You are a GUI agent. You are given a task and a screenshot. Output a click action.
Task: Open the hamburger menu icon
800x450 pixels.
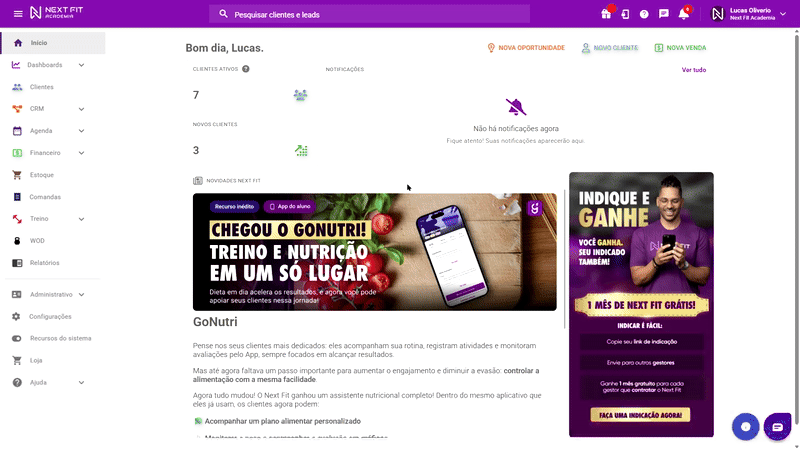(18, 14)
